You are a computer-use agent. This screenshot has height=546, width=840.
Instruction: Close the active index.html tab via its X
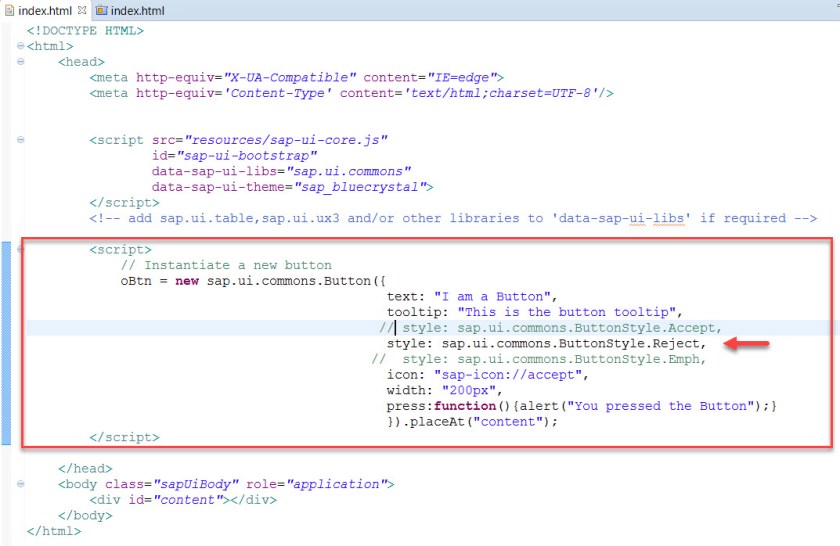[x=82, y=10]
